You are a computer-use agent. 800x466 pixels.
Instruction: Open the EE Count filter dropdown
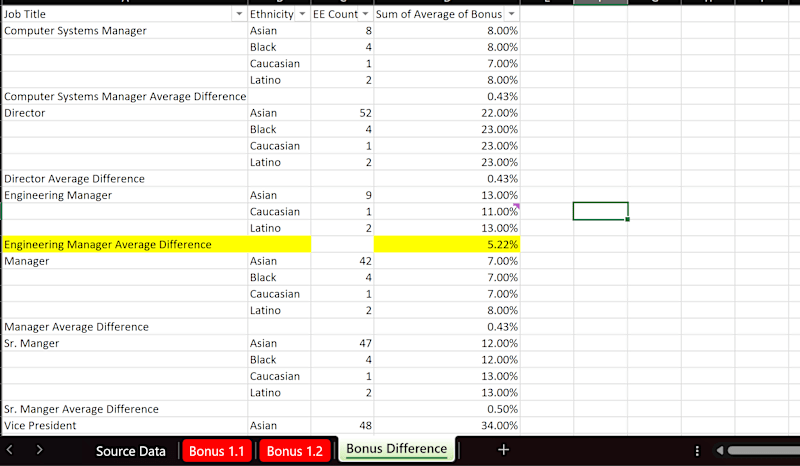(365, 14)
